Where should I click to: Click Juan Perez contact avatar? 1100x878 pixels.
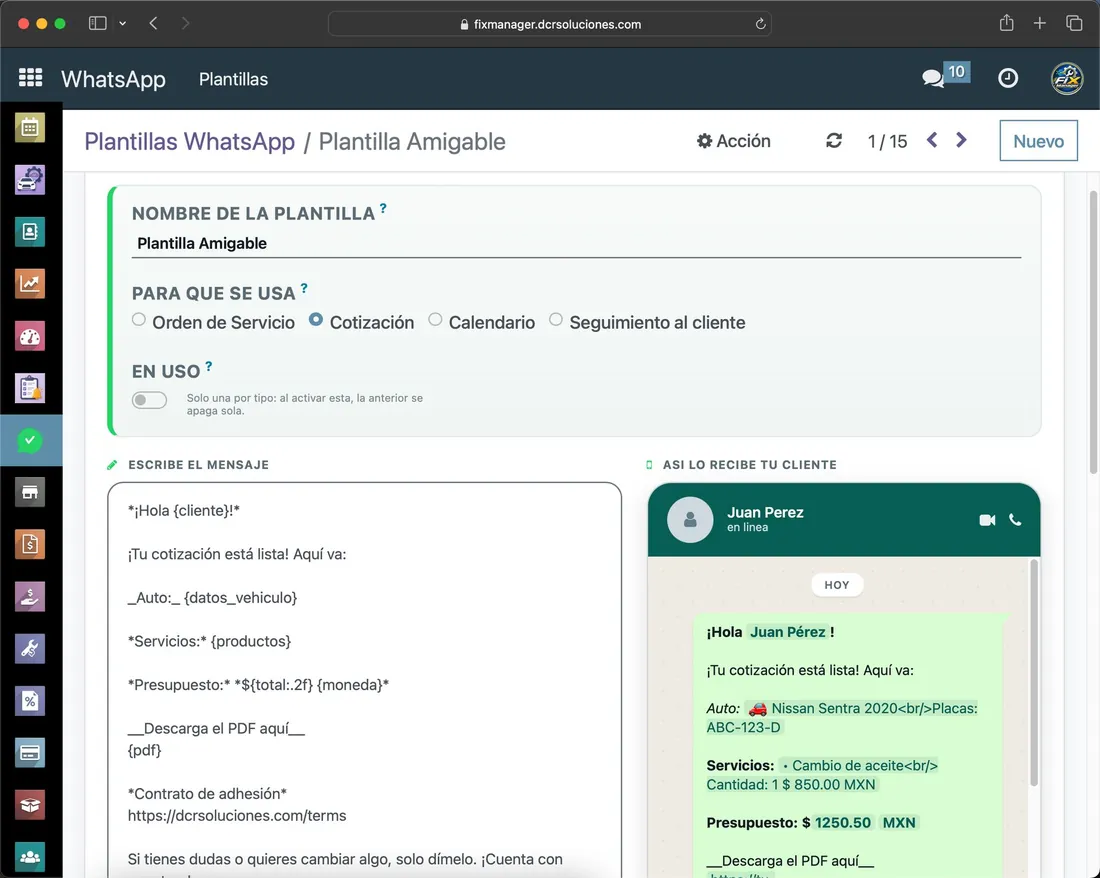(x=690, y=520)
